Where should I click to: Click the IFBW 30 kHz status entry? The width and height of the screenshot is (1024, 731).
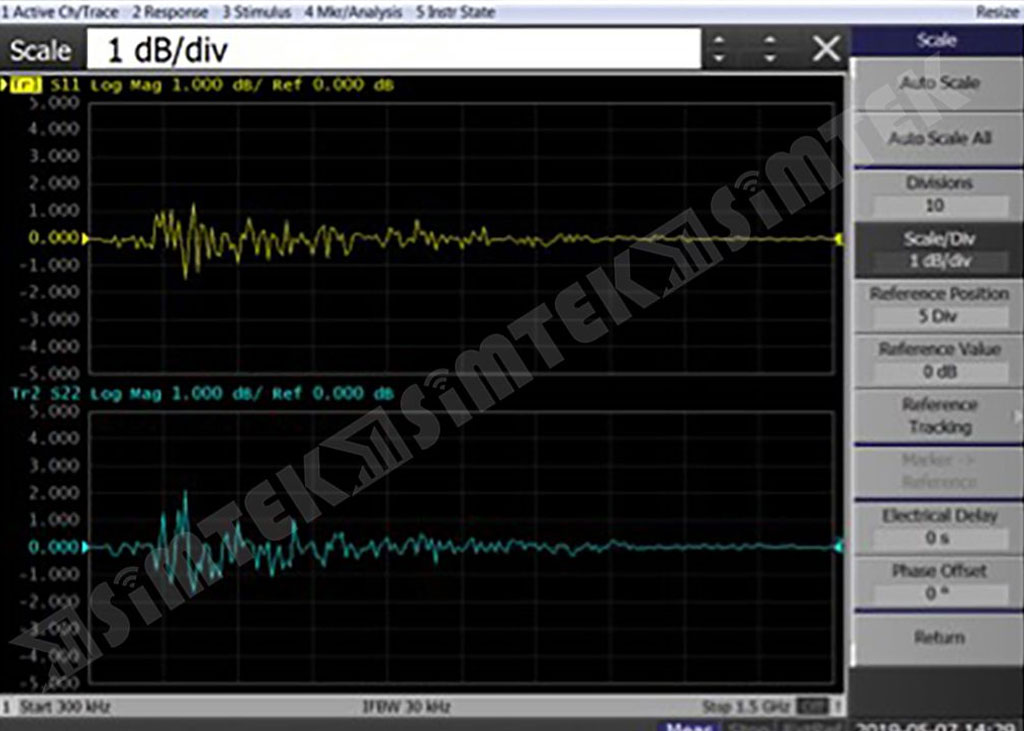tap(406, 707)
